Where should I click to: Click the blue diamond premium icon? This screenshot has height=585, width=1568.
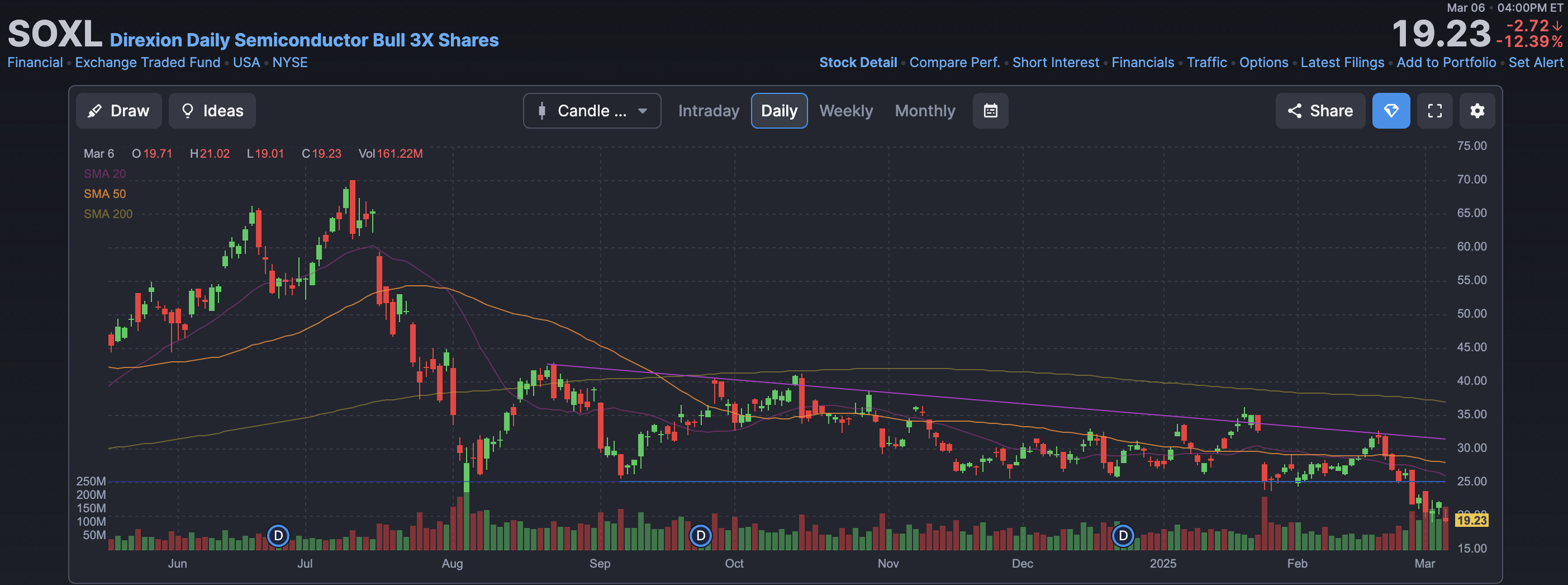coord(1391,111)
